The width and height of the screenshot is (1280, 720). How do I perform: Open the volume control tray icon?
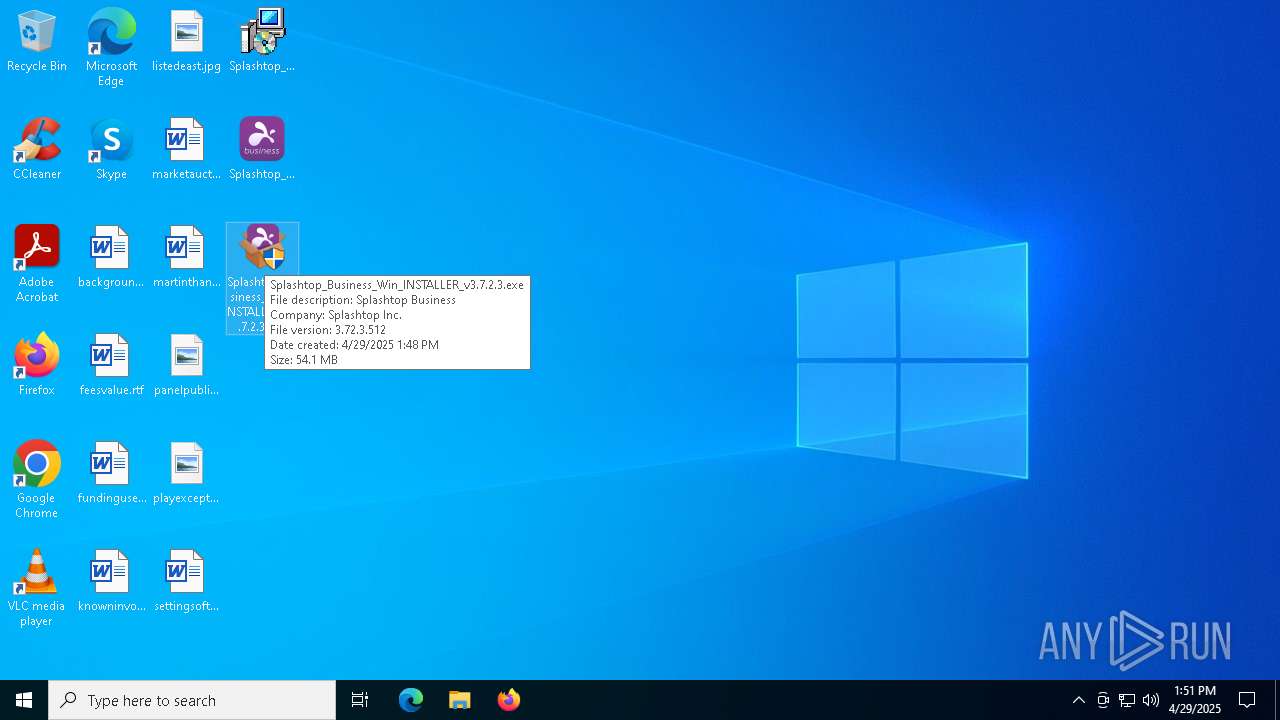click(x=1151, y=700)
